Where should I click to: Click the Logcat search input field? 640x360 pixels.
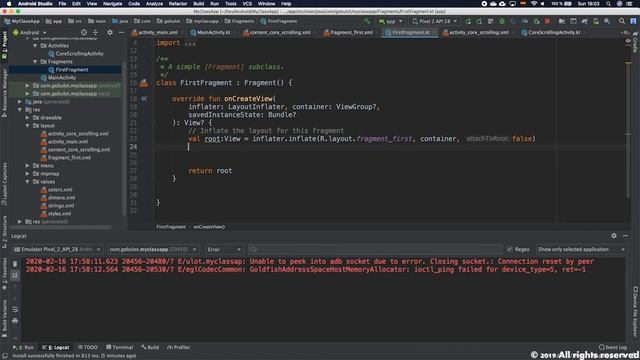(x=375, y=249)
